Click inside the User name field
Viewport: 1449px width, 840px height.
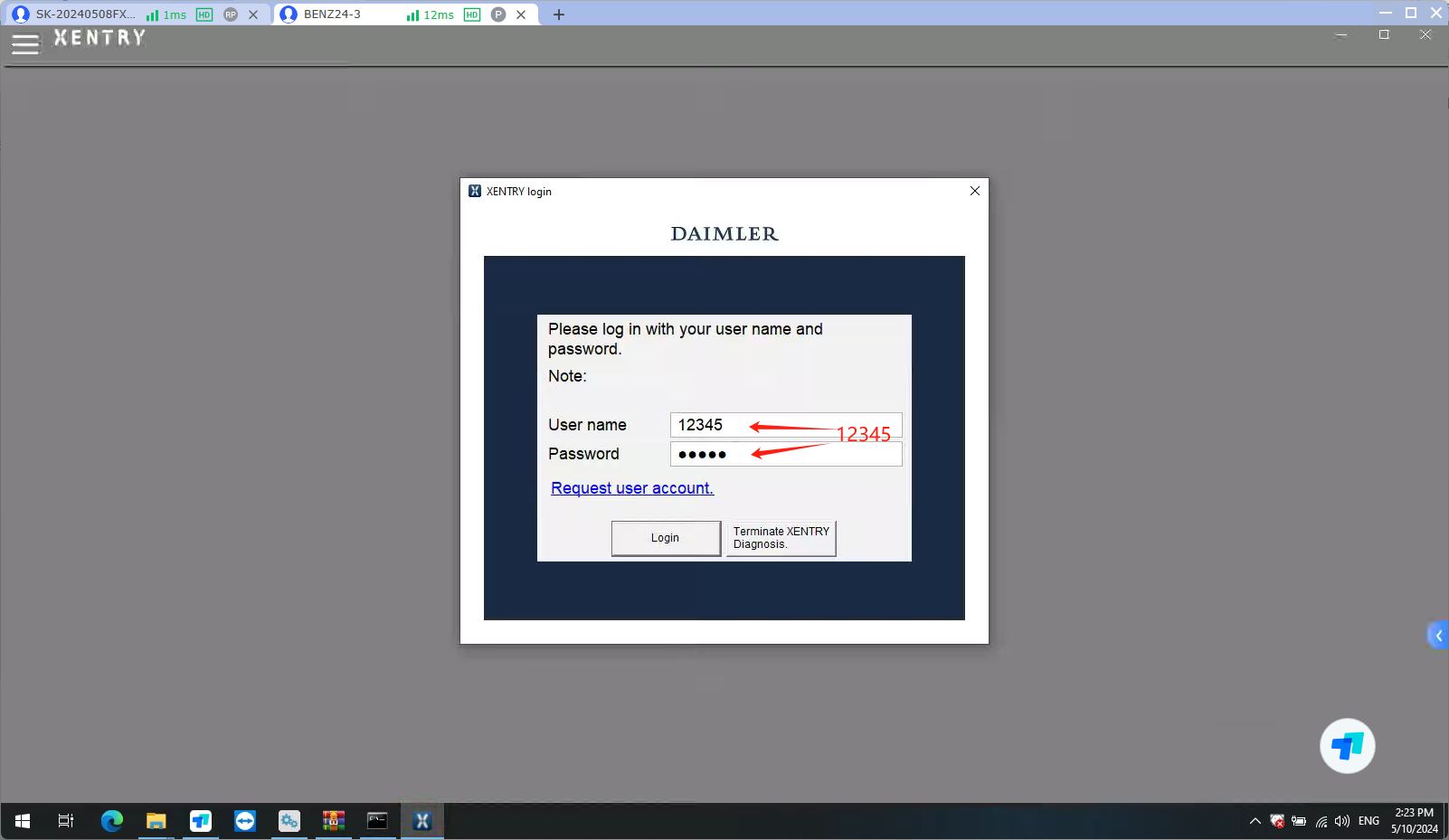[785, 425]
